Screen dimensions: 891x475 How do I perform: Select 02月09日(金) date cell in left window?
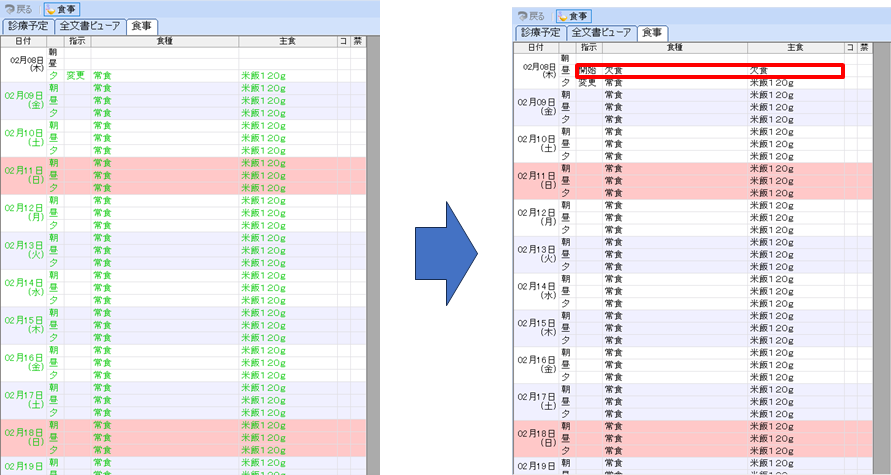(x=24, y=100)
